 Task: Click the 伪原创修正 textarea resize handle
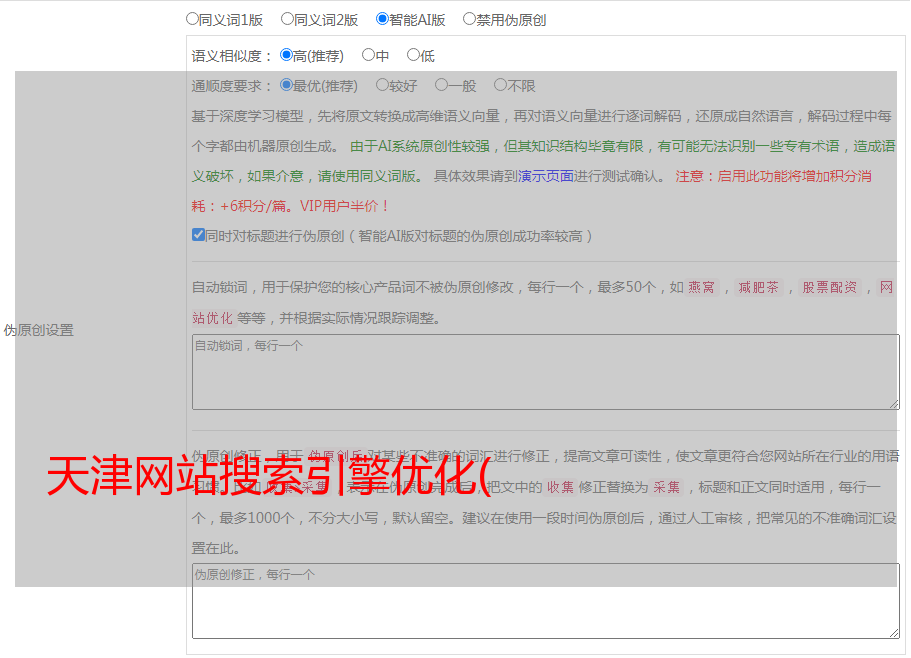(894, 632)
